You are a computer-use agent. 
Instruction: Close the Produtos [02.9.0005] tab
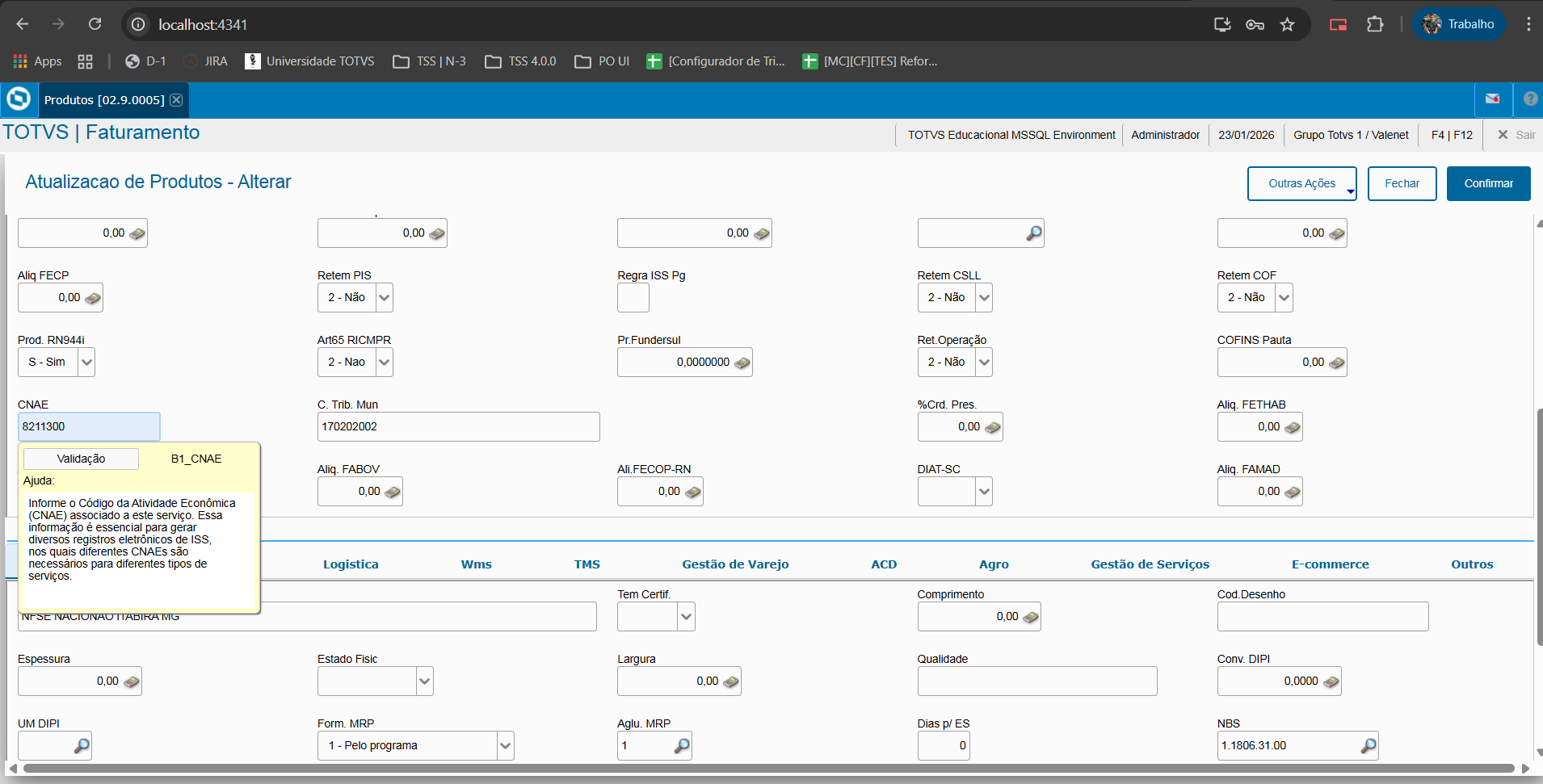176,100
